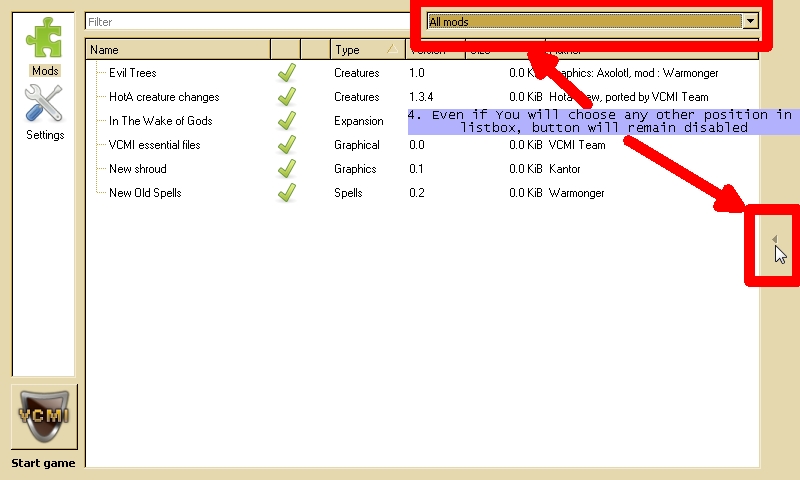Open the Settings wrench icon
800x480 pixels.
tap(44, 104)
